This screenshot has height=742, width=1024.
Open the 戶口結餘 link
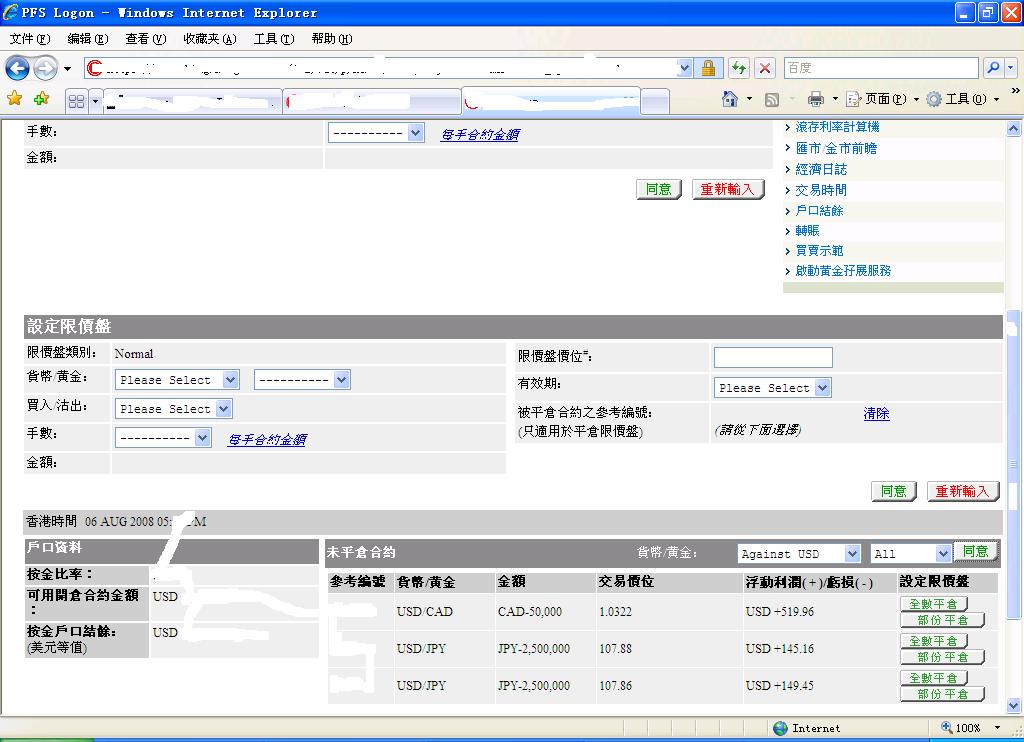click(819, 210)
